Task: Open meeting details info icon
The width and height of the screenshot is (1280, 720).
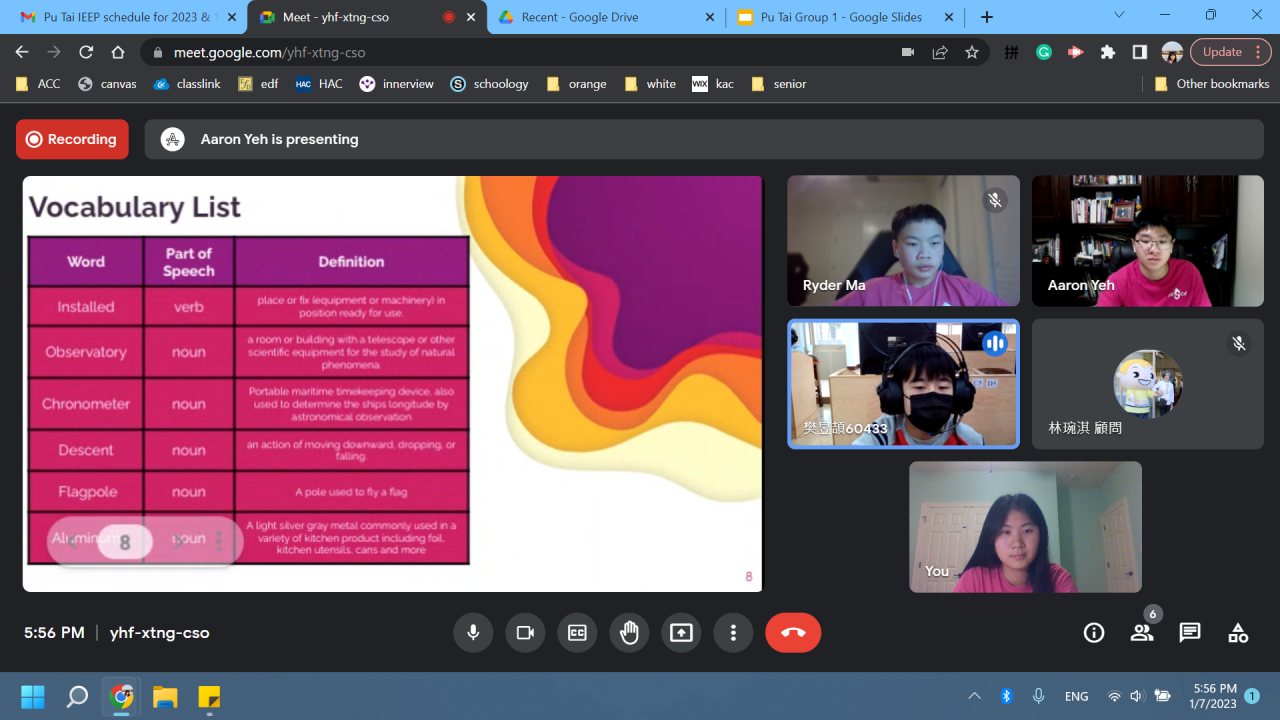Action: [x=1094, y=633]
